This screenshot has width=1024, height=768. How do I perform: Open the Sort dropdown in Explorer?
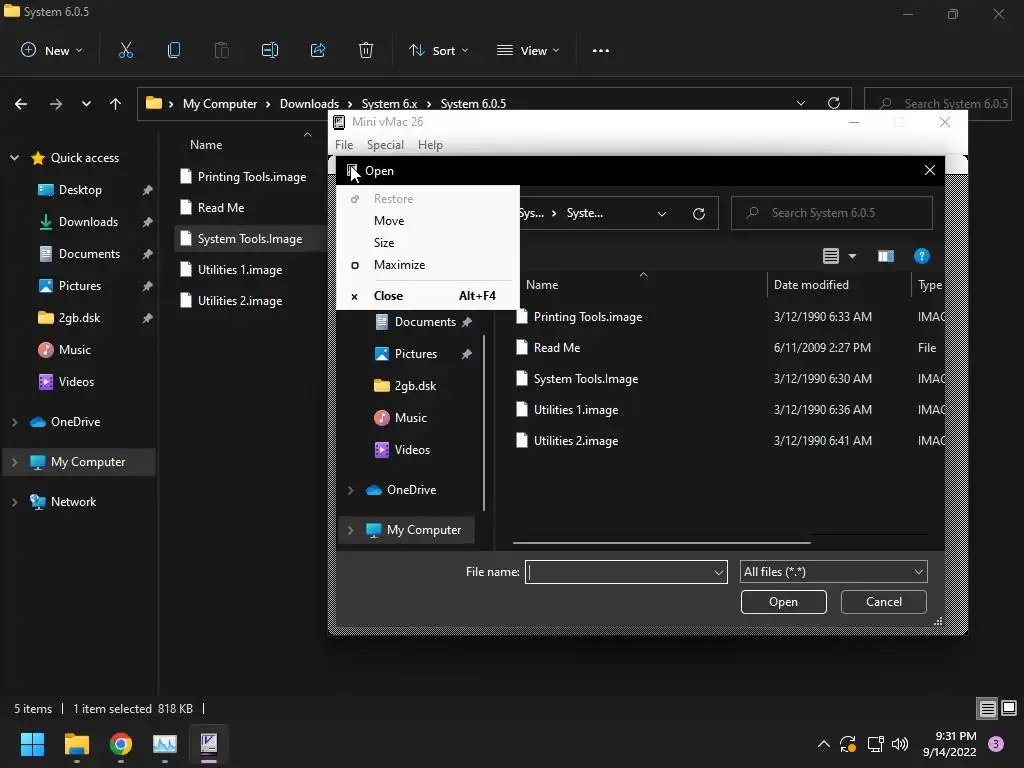tap(438, 50)
